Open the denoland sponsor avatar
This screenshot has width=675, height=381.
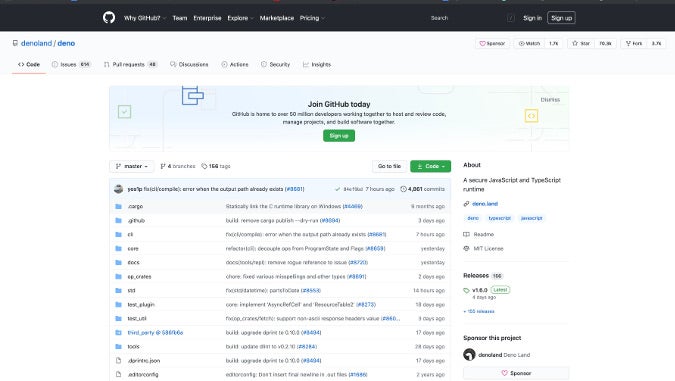coord(469,355)
